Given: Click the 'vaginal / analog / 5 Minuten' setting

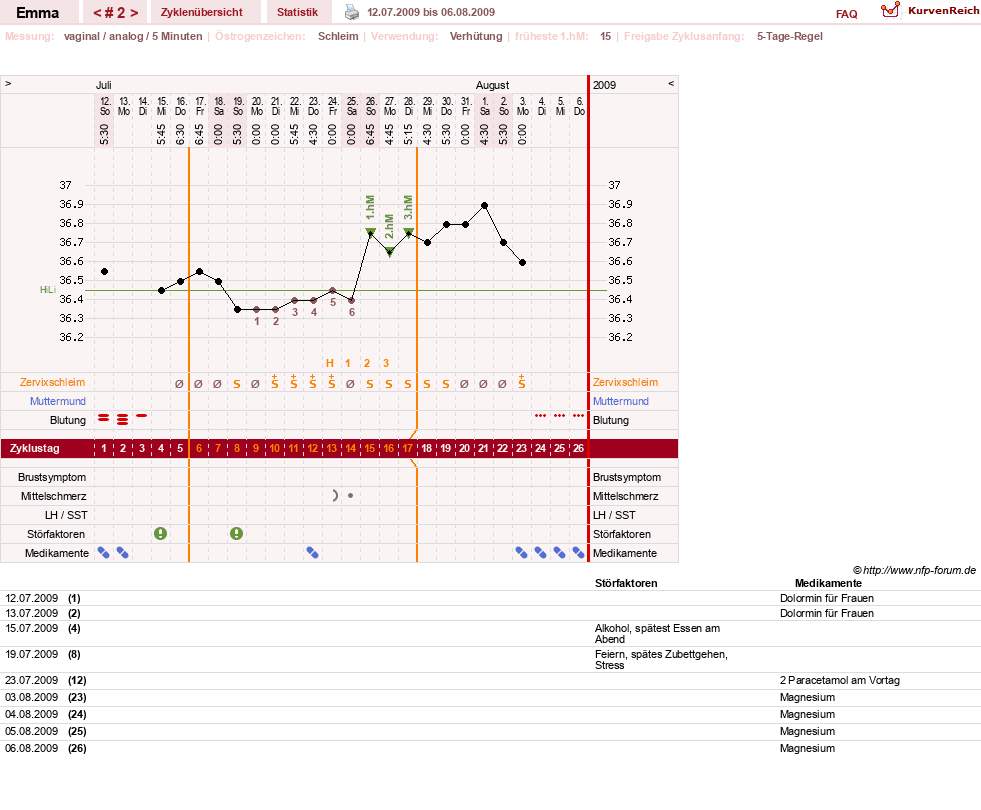Looking at the screenshot, I should click(133, 36).
